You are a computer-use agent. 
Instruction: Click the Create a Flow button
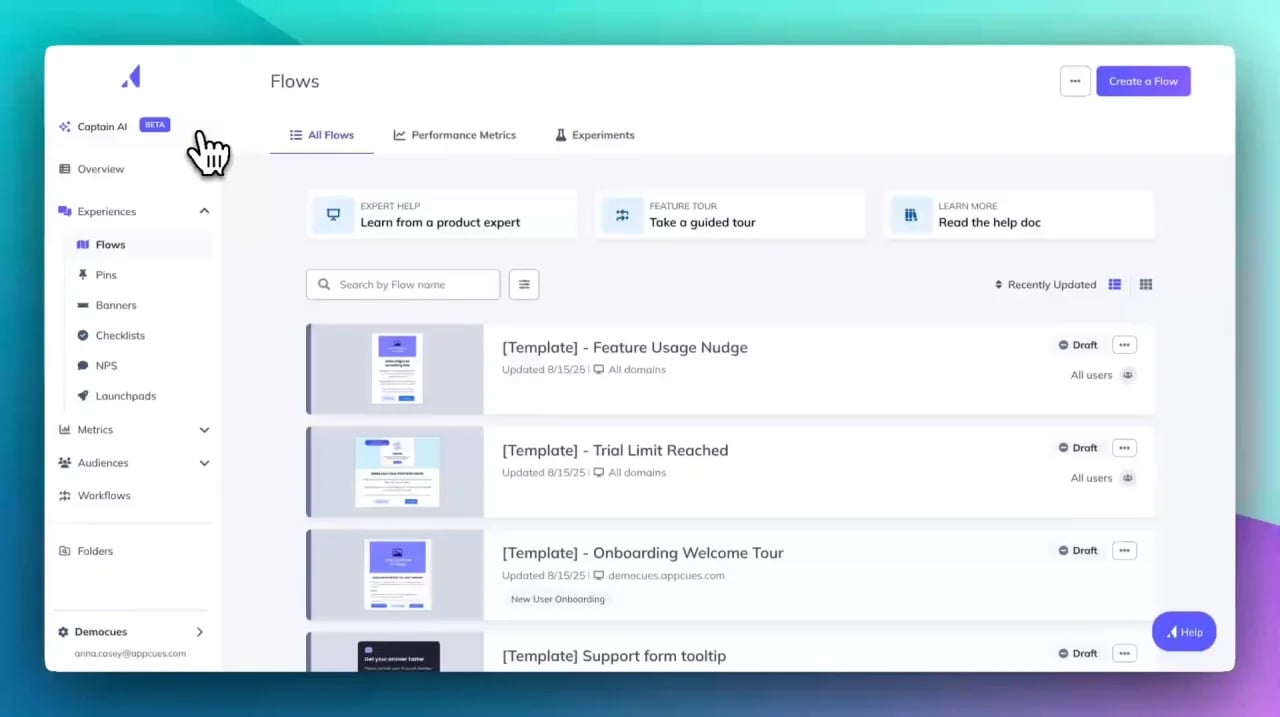(1143, 81)
